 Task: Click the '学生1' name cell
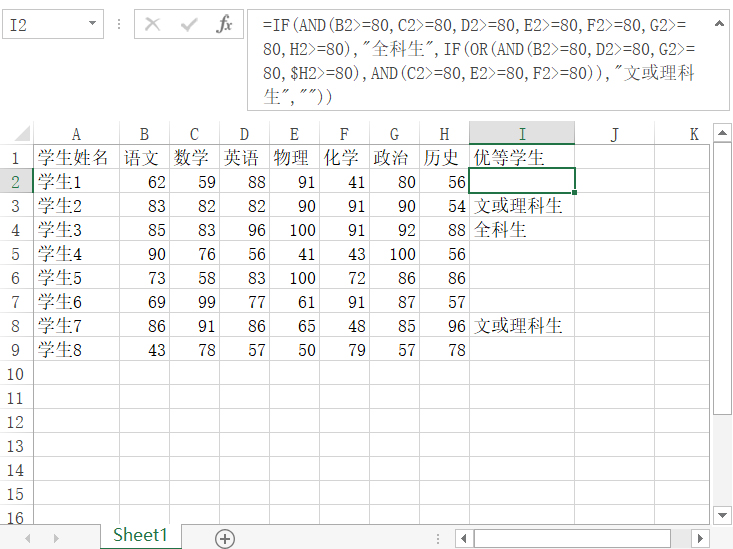[x=77, y=181]
